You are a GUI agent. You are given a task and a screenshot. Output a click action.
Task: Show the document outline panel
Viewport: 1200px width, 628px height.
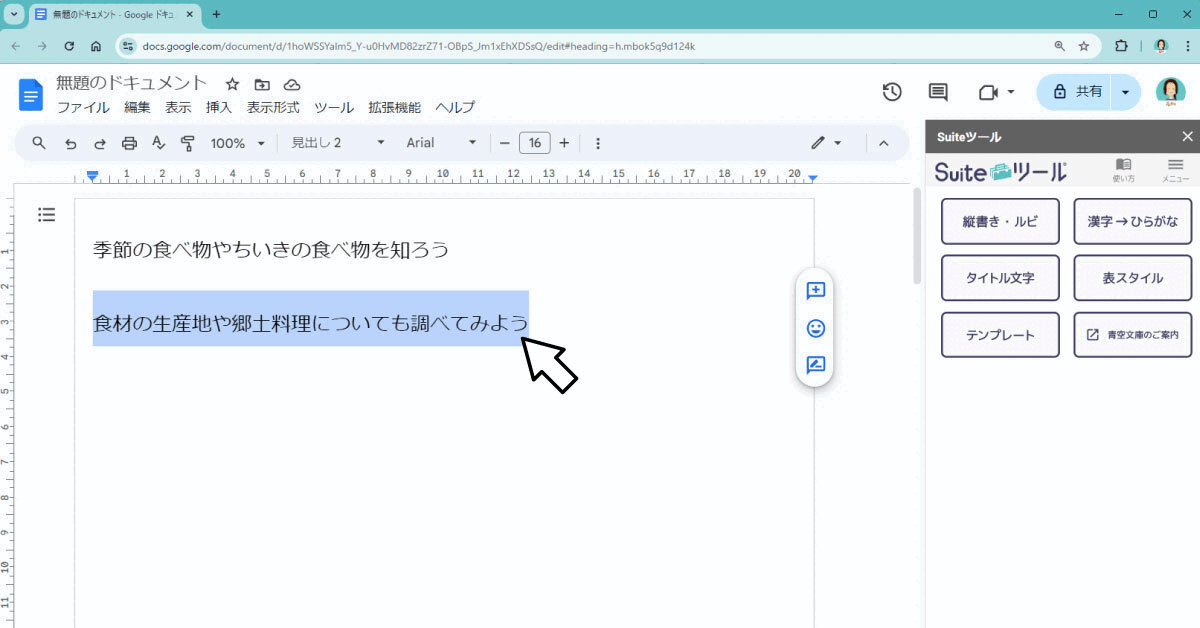pos(46,214)
